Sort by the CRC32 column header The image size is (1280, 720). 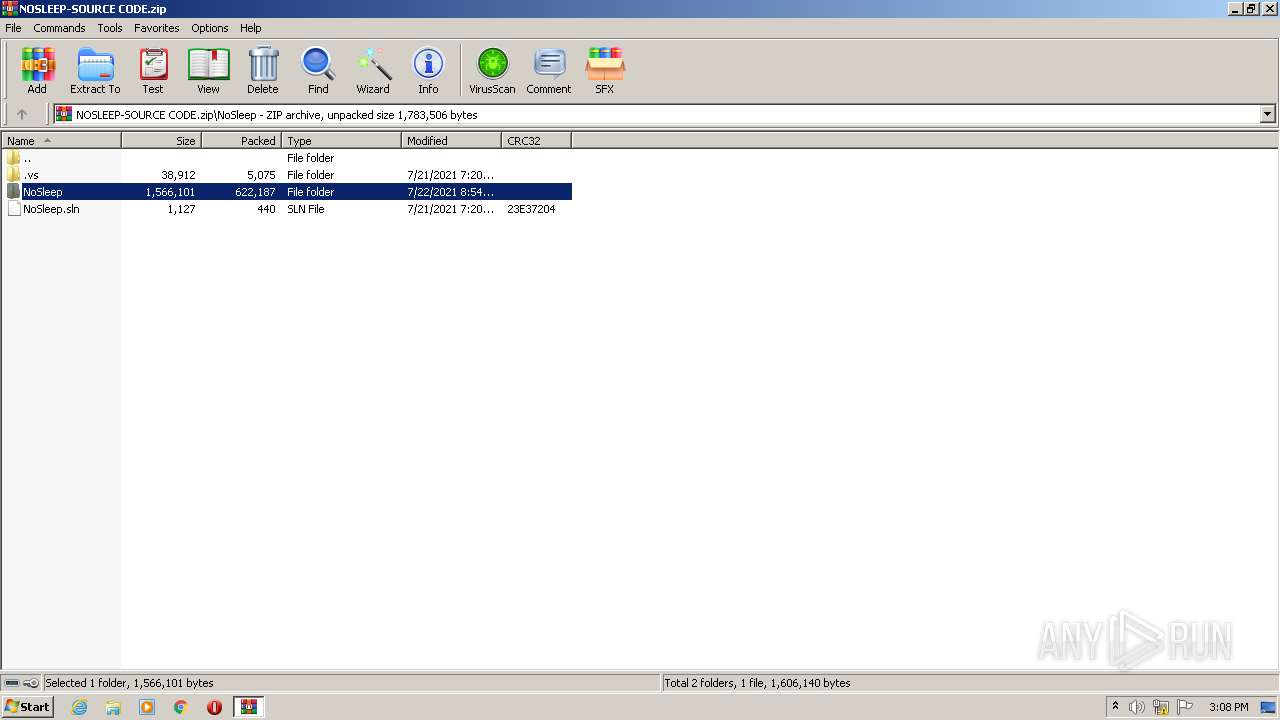point(537,141)
